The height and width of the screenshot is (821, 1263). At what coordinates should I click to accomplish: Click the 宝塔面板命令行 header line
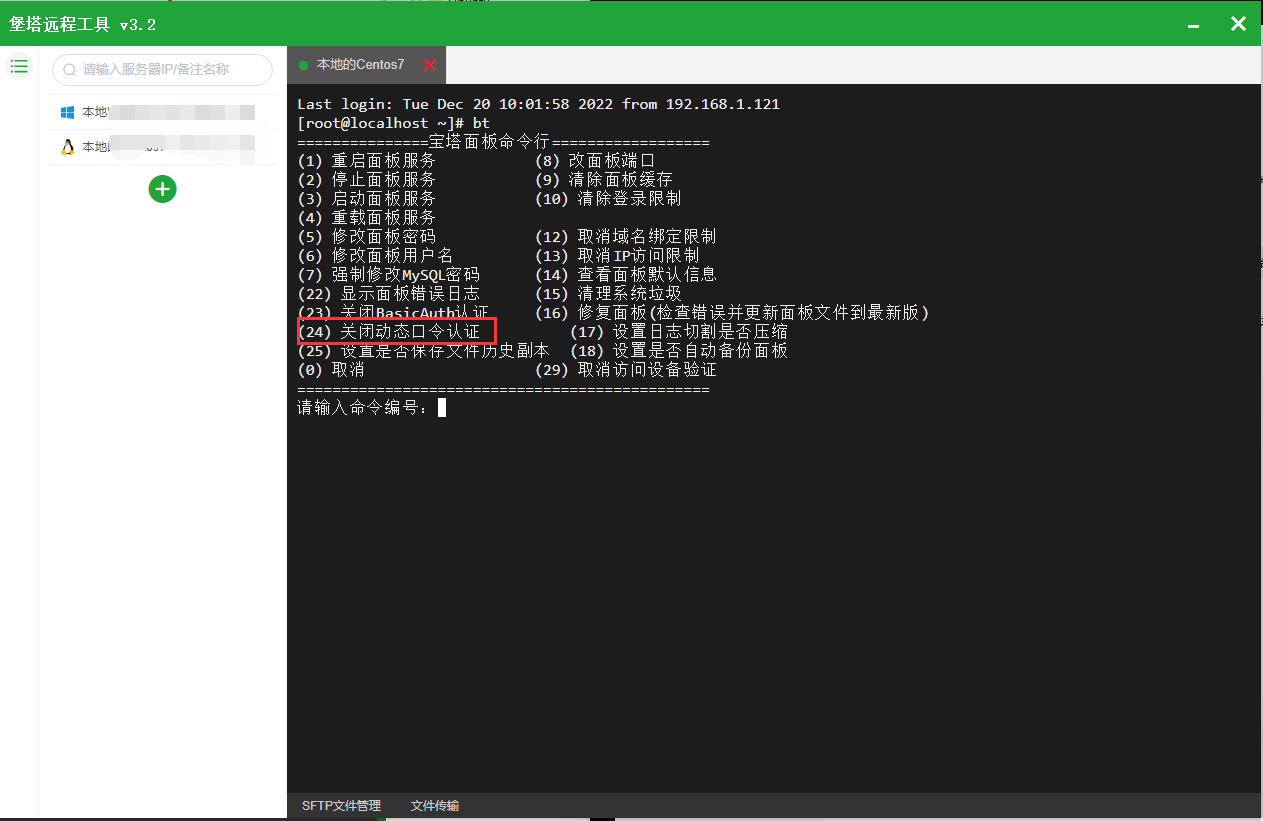pos(503,142)
